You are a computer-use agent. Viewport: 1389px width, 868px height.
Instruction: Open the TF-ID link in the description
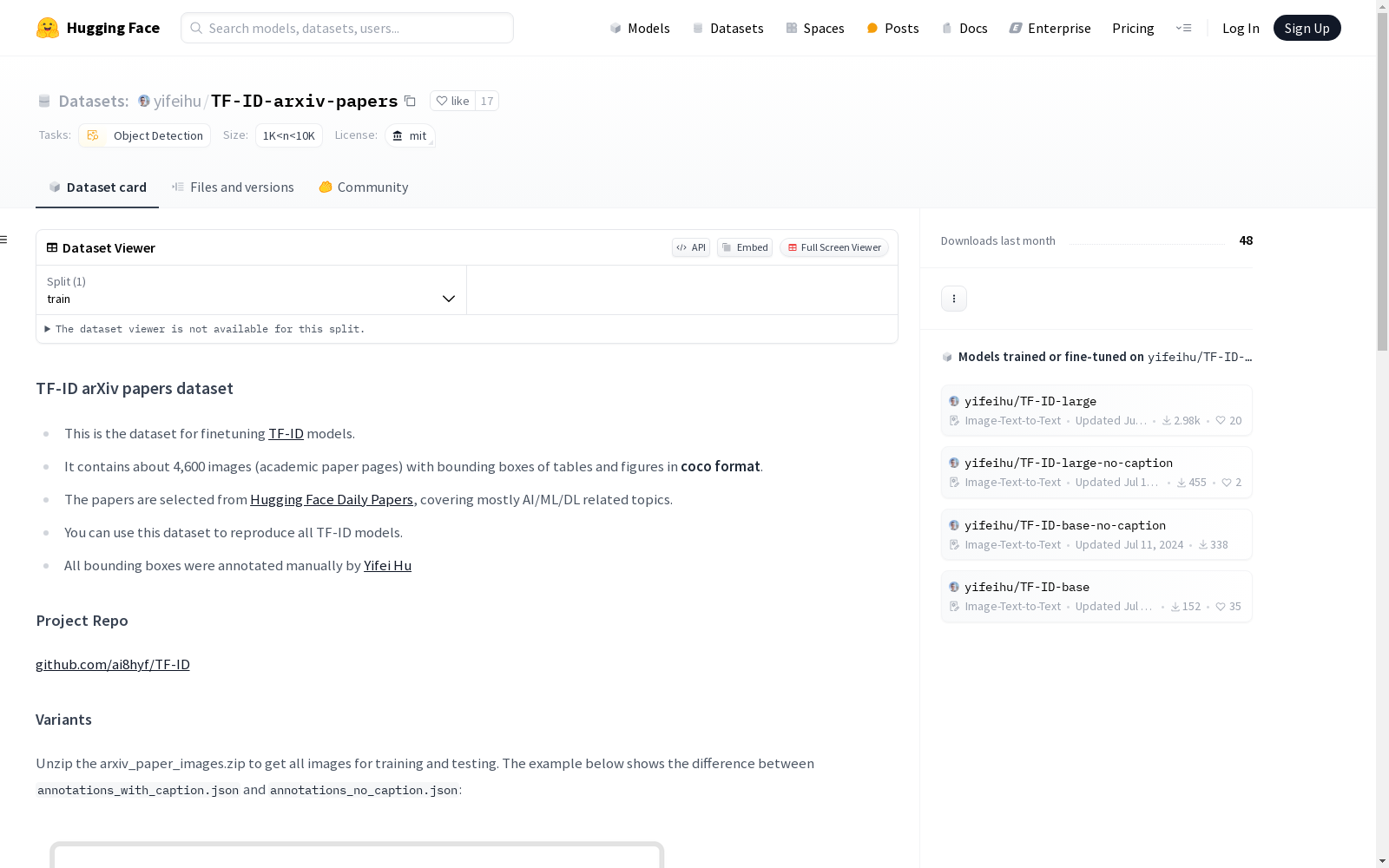tap(286, 433)
